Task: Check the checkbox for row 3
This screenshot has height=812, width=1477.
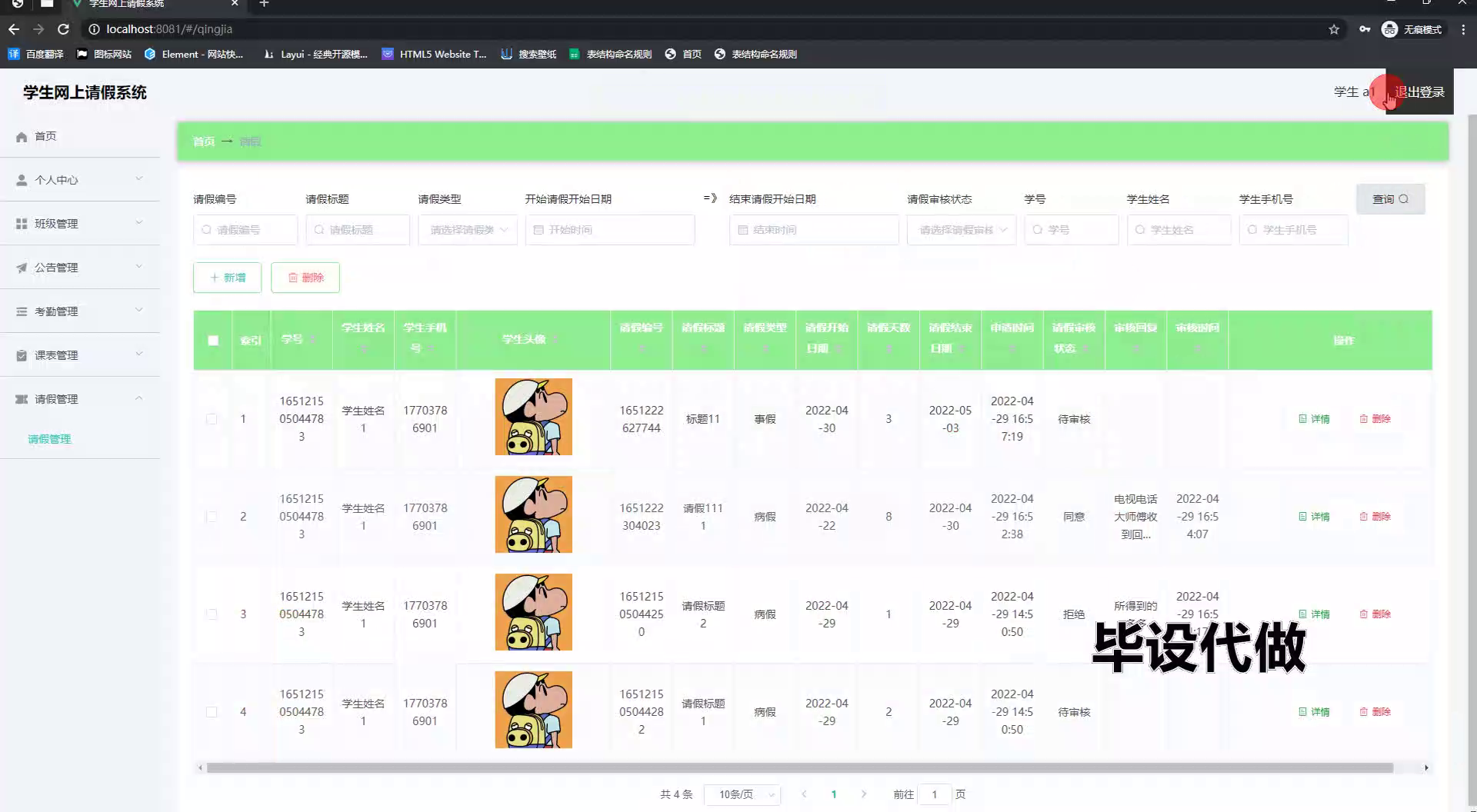Action: click(x=212, y=614)
